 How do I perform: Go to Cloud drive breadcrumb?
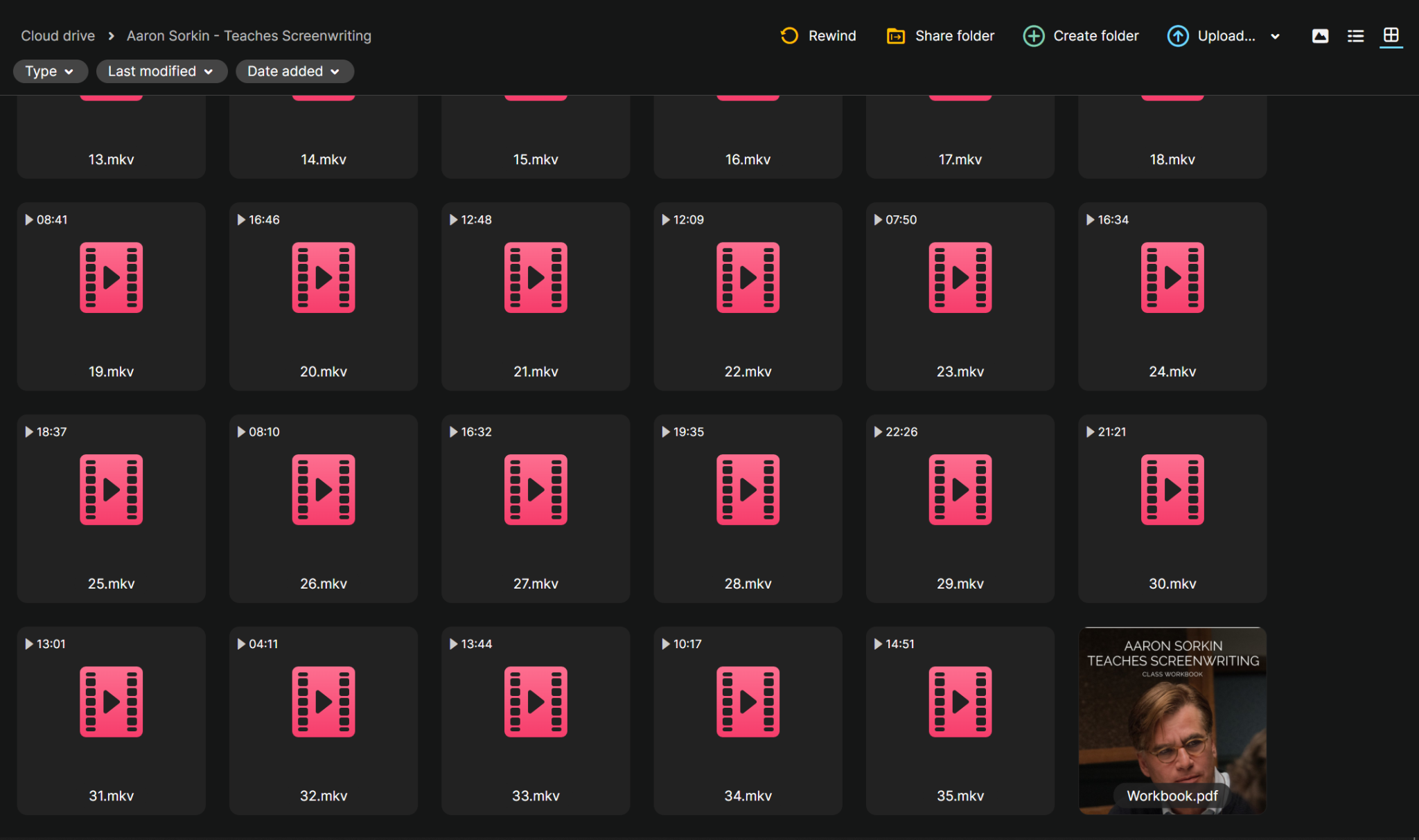click(x=58, y=35)
